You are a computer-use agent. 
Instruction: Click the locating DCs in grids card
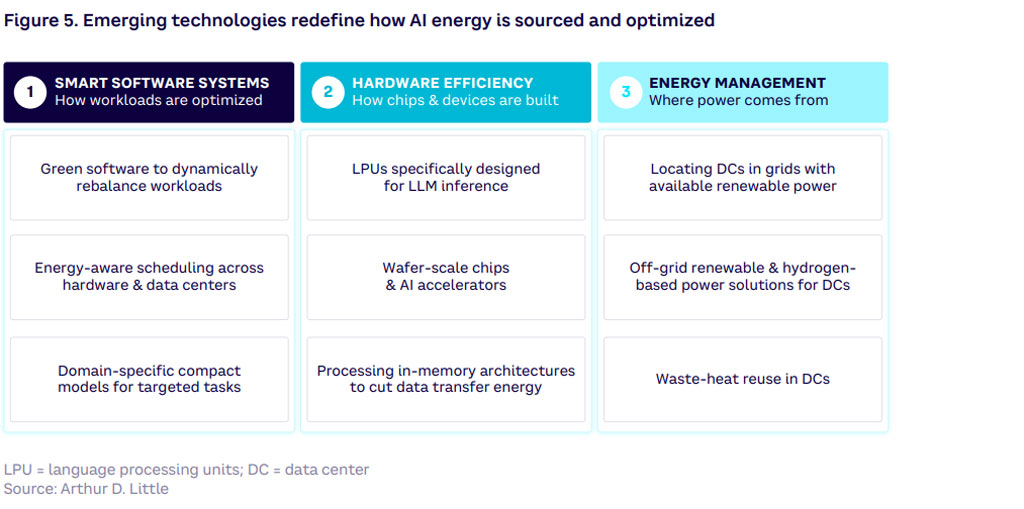pyautogui.click(x=743, y=178)
